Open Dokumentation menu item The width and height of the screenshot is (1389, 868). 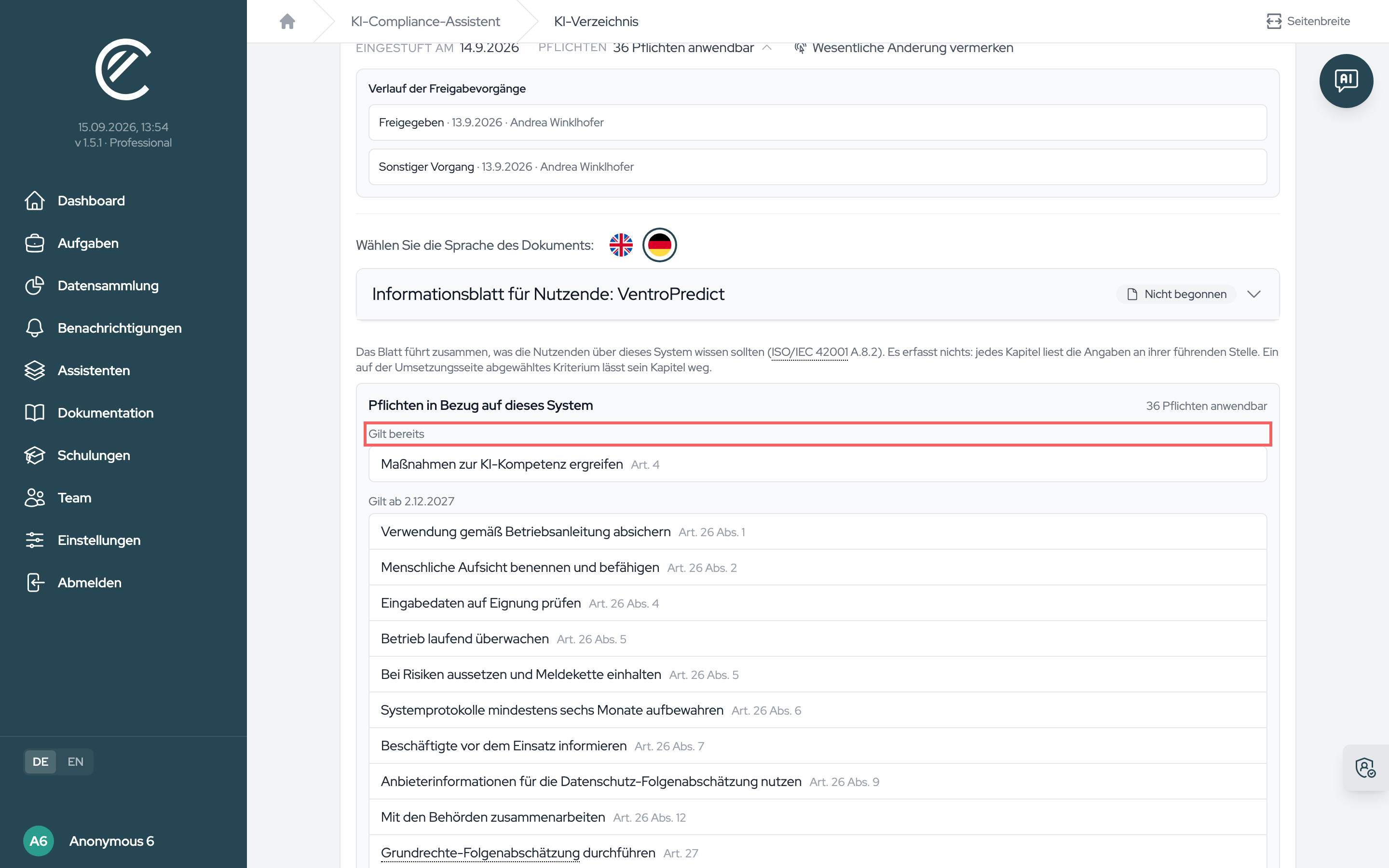106,413
